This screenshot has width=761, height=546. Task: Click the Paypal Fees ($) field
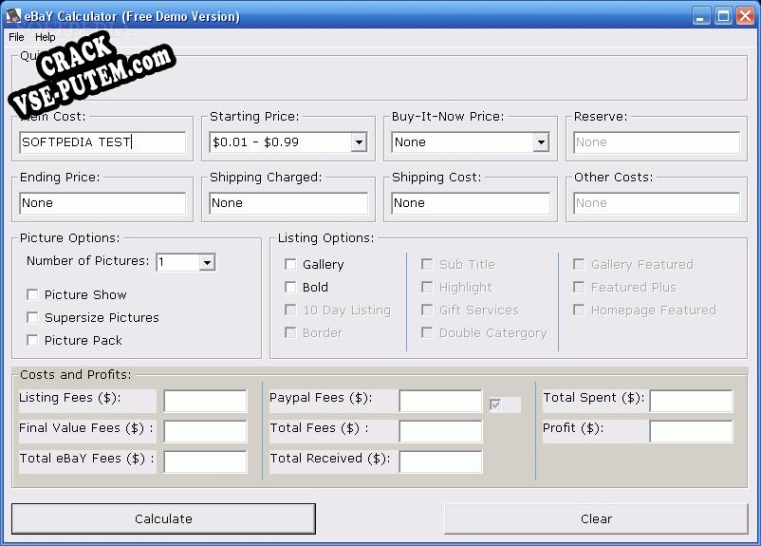point(441,401)
